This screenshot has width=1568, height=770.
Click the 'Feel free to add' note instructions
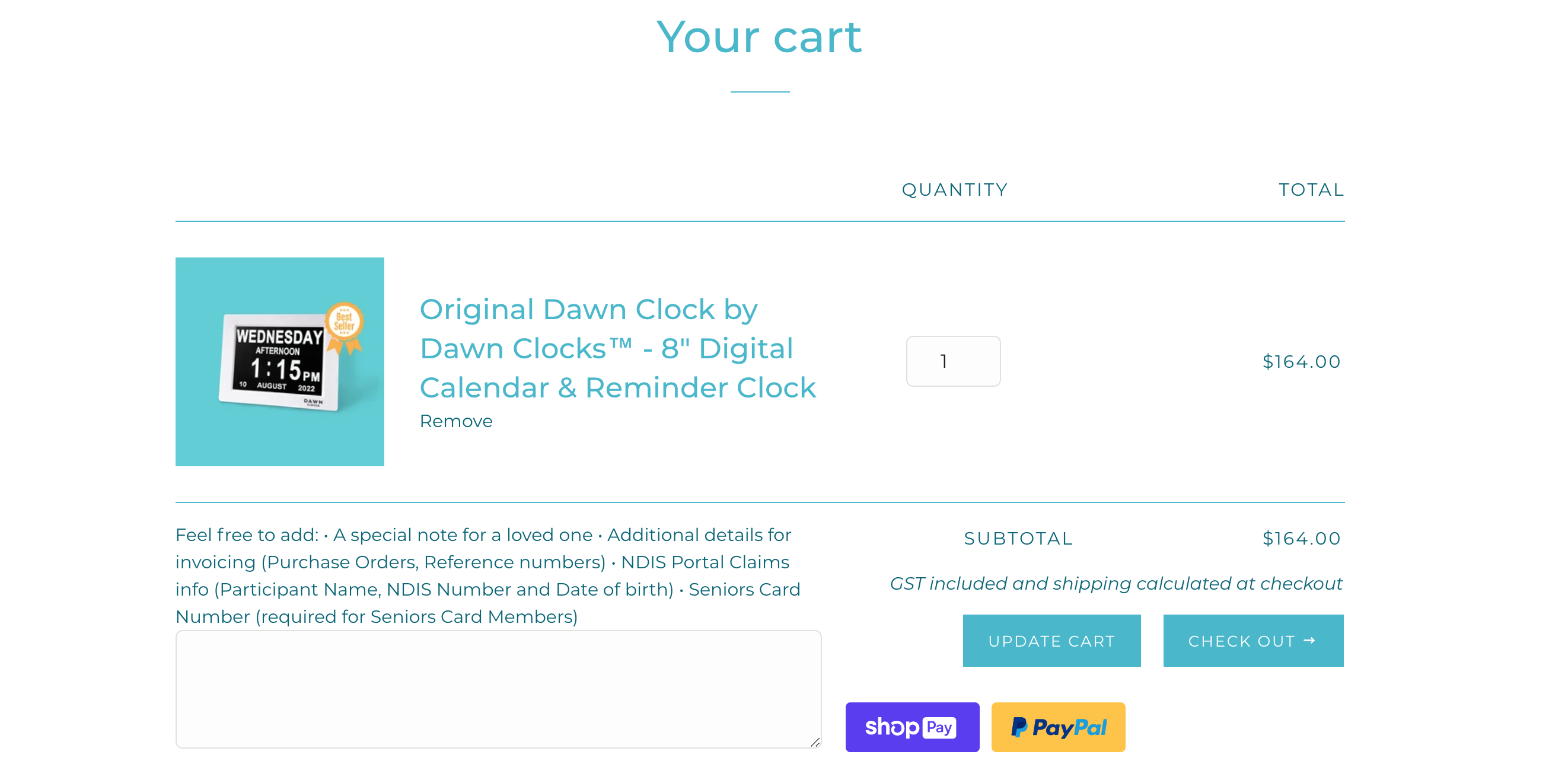pyautogui.click(x=487, y=575)
